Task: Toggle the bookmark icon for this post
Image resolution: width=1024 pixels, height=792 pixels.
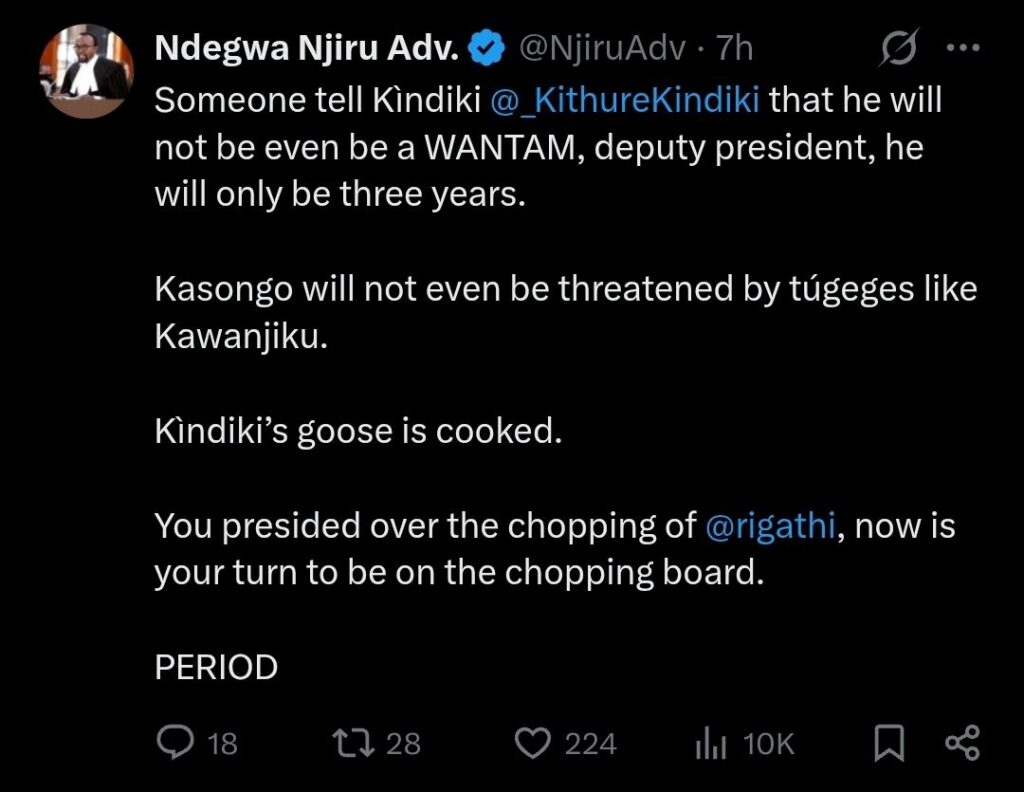Action: pos(889,743)
